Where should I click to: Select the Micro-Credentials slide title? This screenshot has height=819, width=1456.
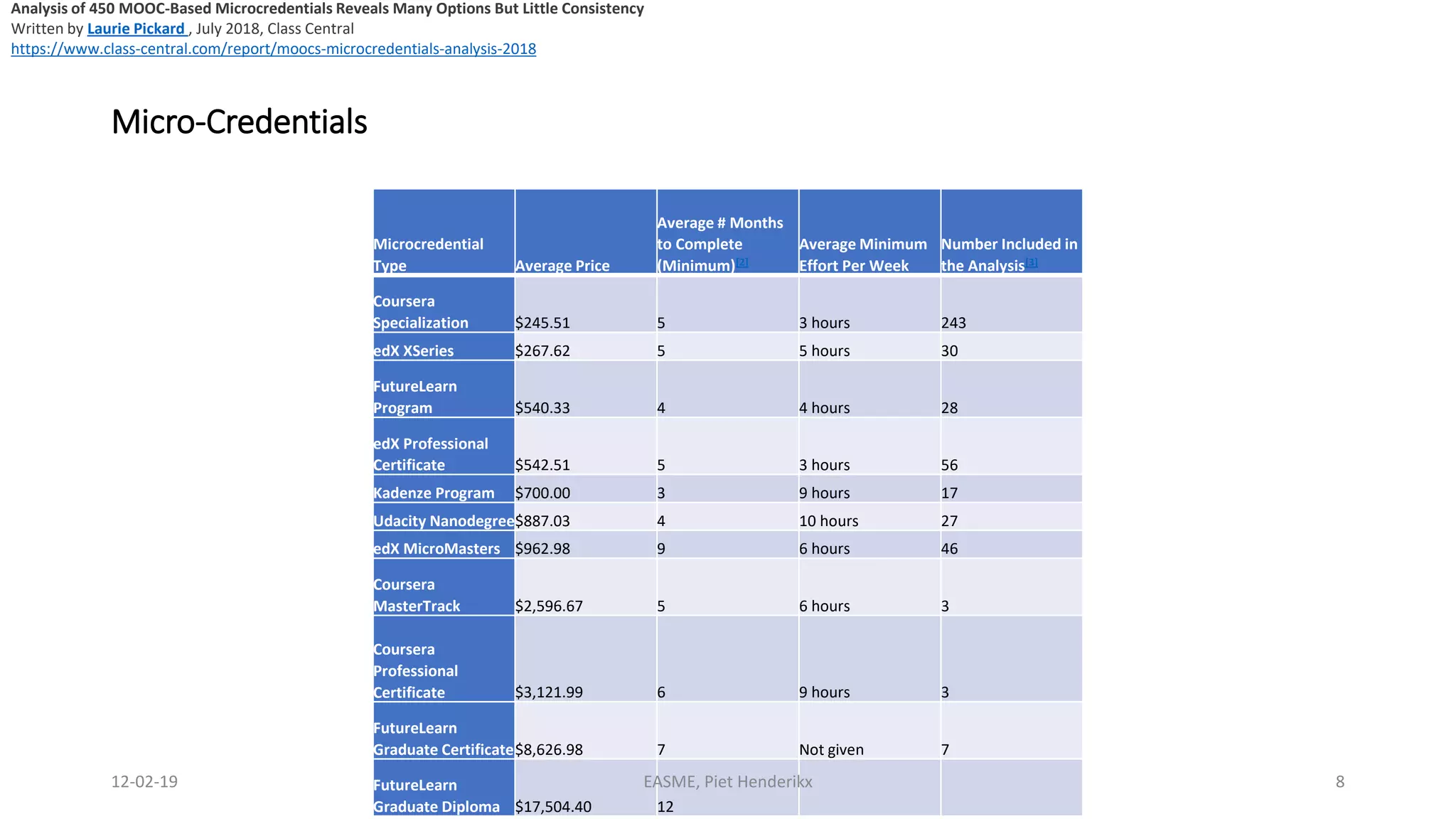240,122
